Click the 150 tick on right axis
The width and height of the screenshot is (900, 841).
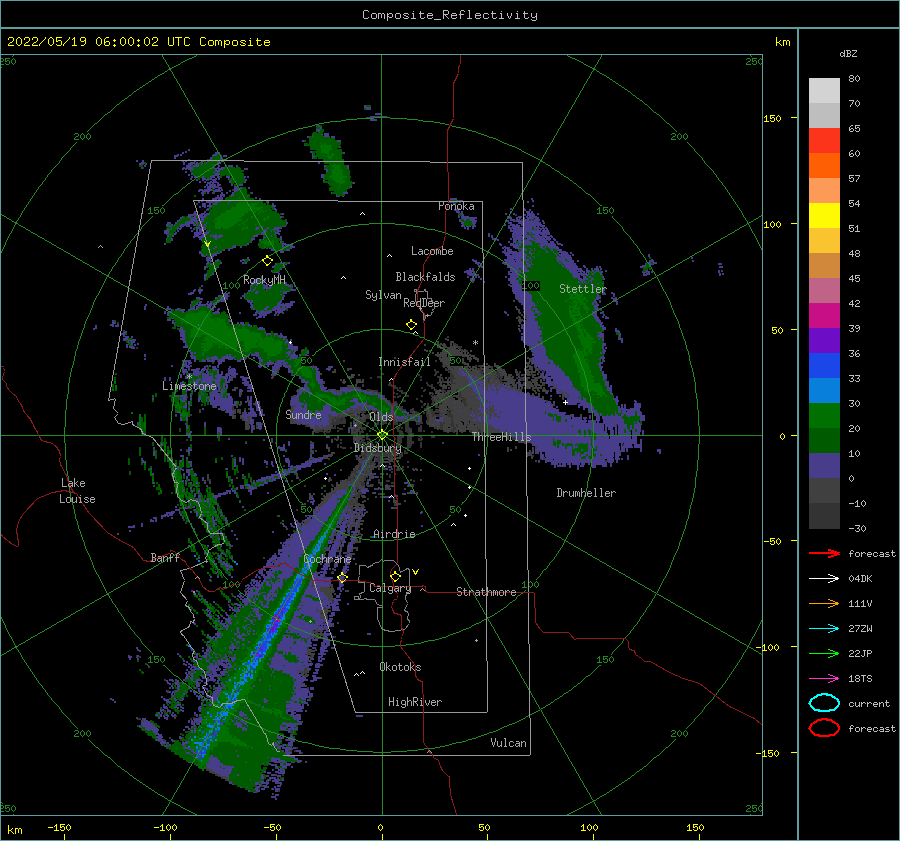773,118
